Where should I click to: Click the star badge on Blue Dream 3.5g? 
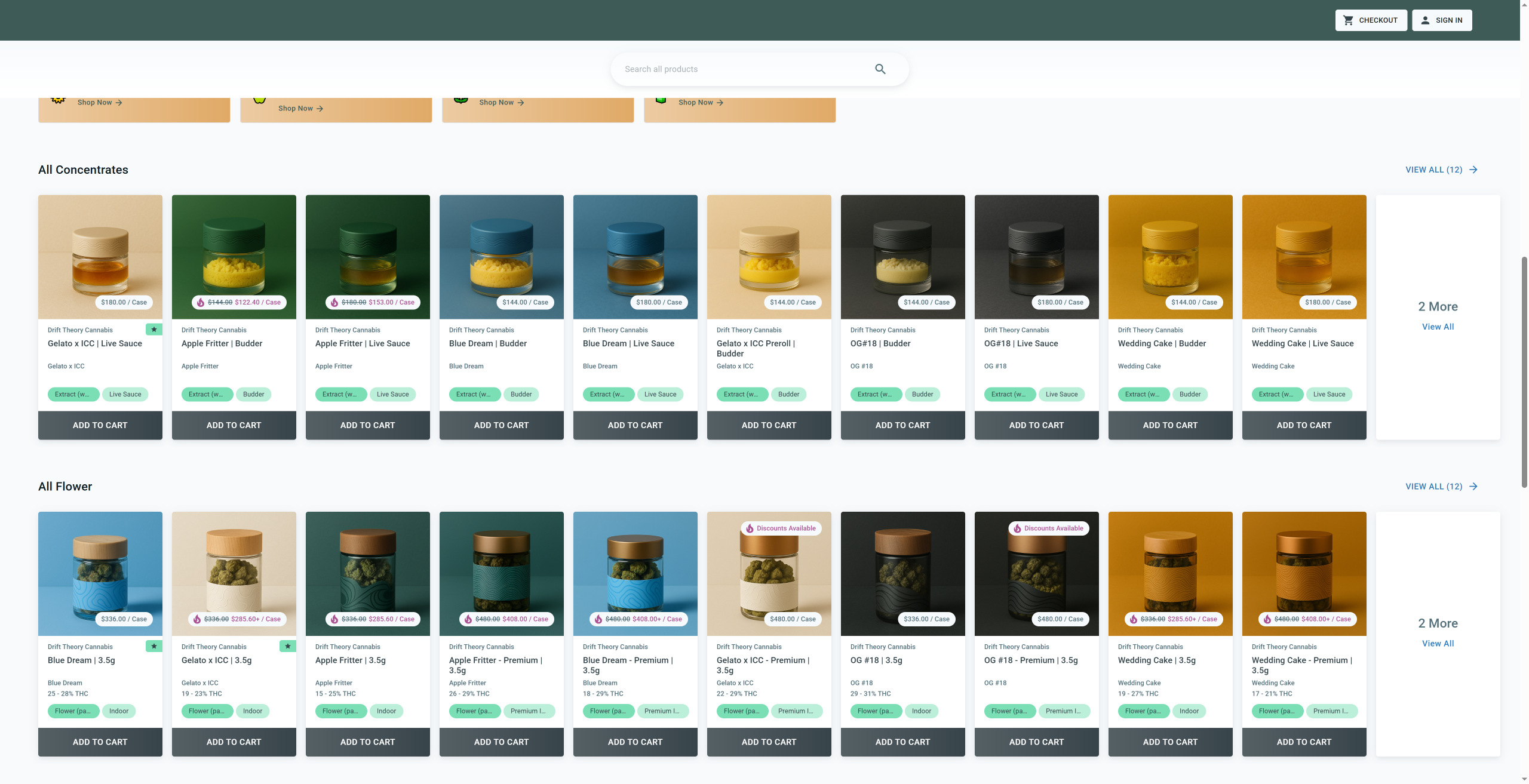pyautogui.click(x=153, y=646)
